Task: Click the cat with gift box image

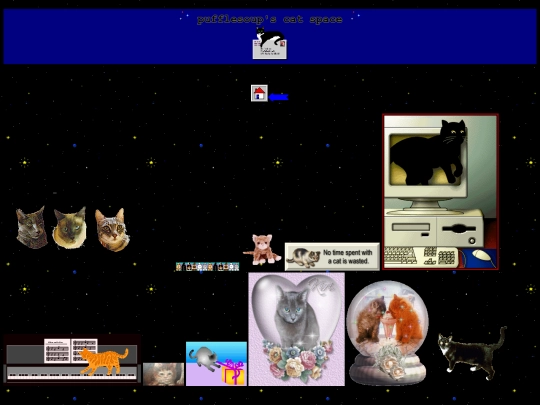Action: (216, 364)
